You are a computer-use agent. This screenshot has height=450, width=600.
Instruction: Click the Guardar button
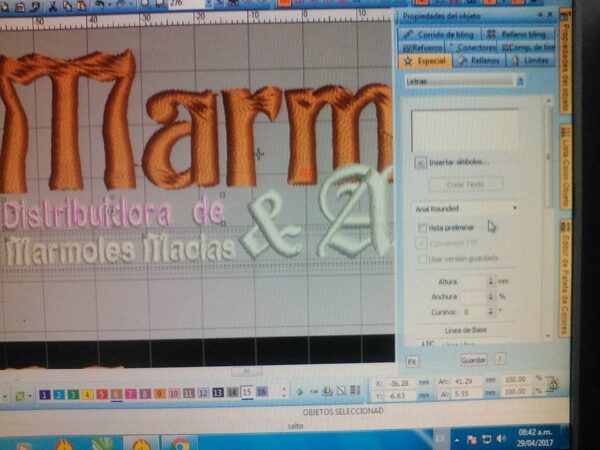click(474, 360)
